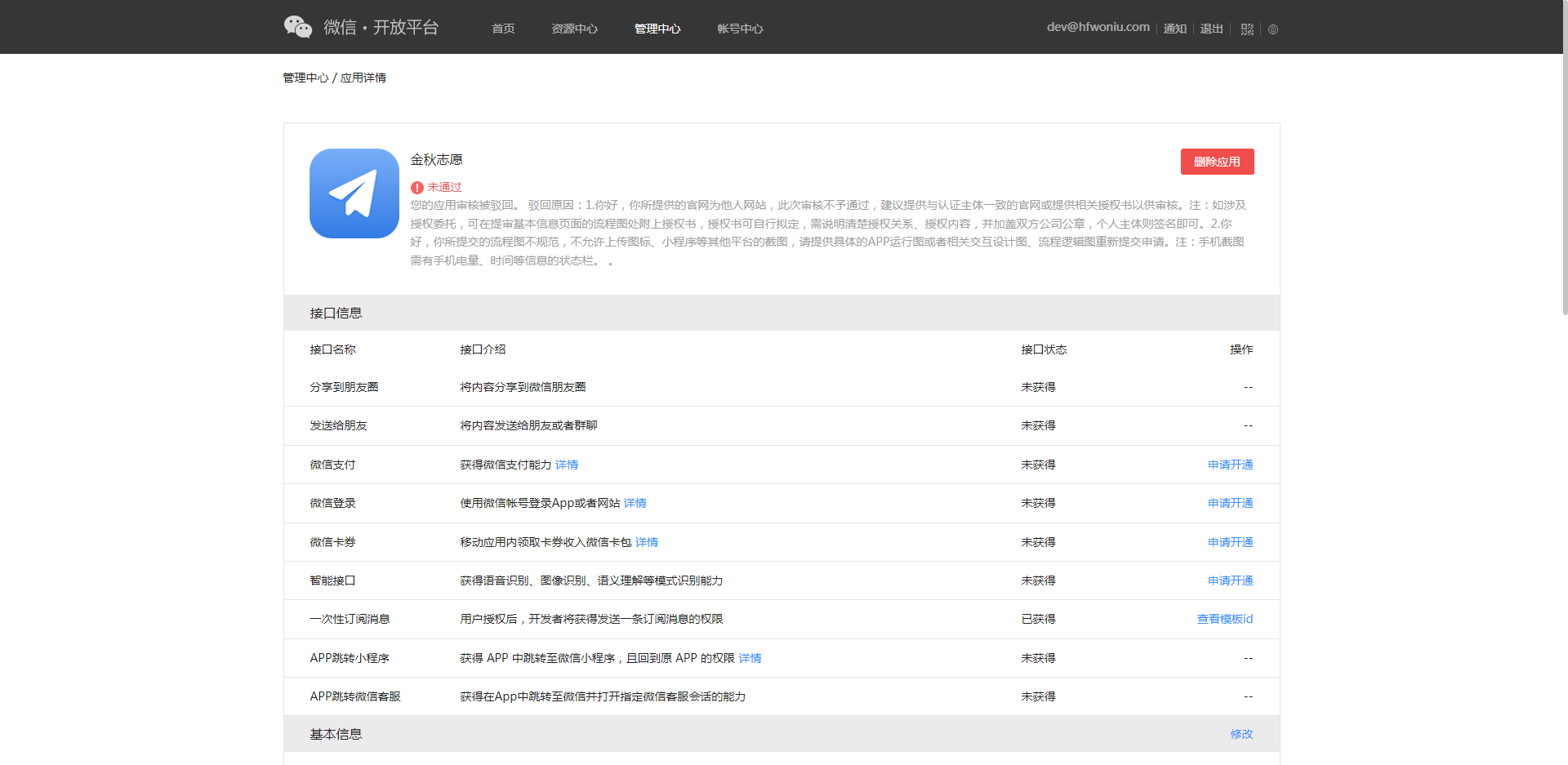Click the globe language icon in header
The height and width of the screenshot is (765, 1568).
tap(1273, 29)
